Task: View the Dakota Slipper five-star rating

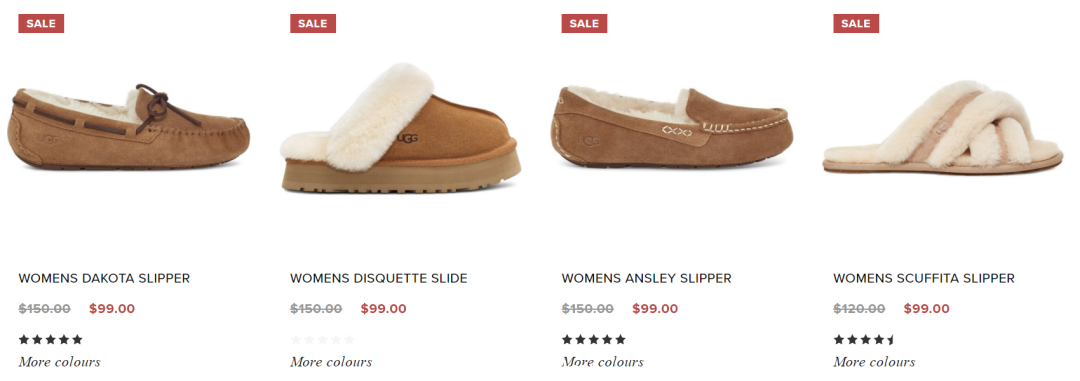Action: tap(50, 339)
